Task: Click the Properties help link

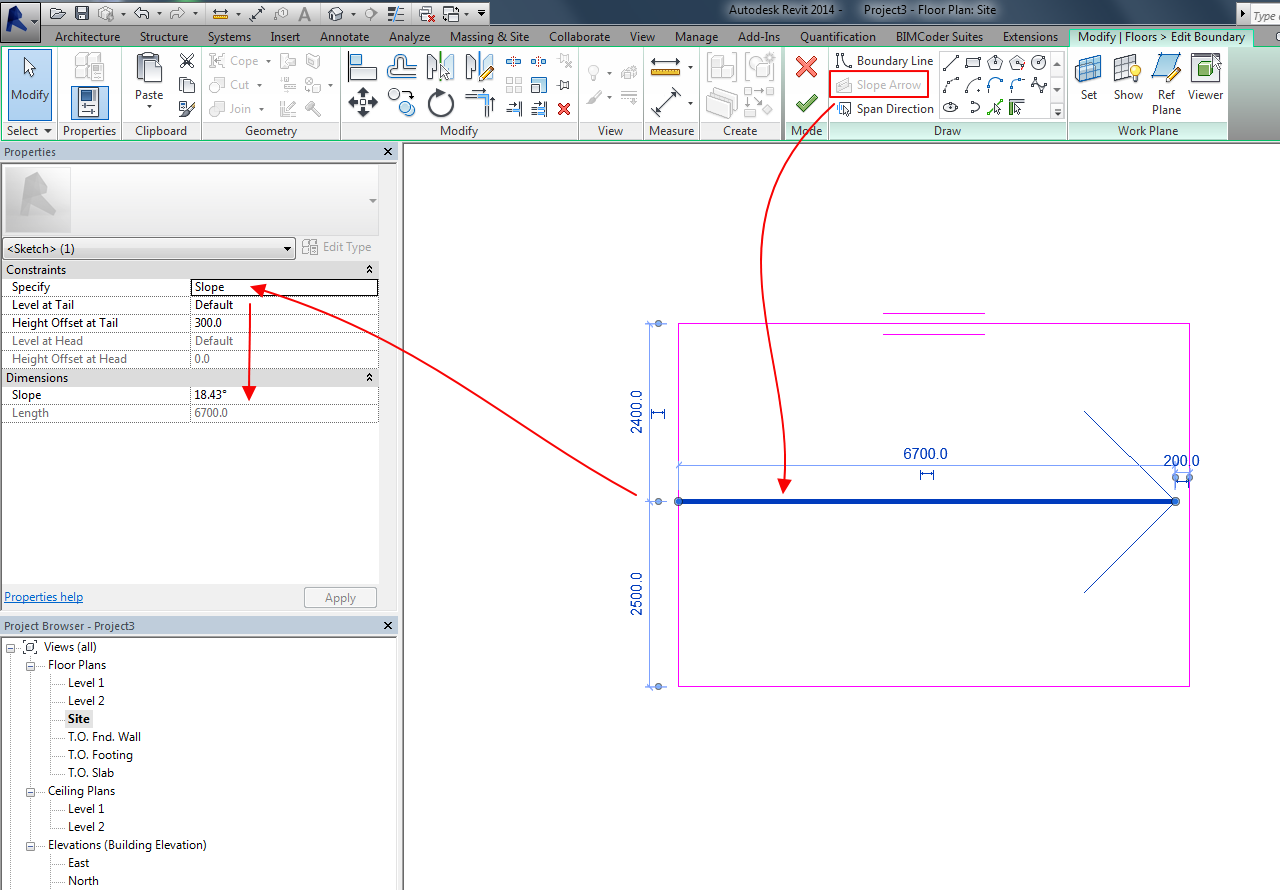Action: (44, 597)
